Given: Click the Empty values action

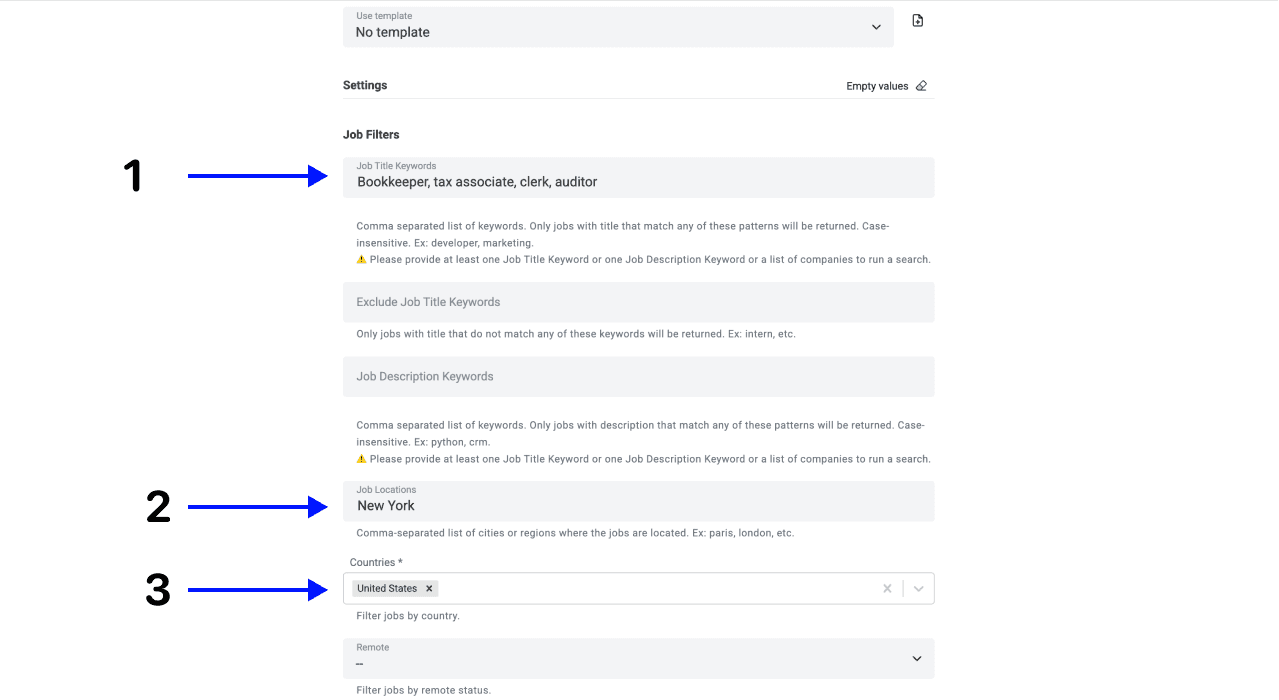Looking at the screenshot, I should point(875,86).
